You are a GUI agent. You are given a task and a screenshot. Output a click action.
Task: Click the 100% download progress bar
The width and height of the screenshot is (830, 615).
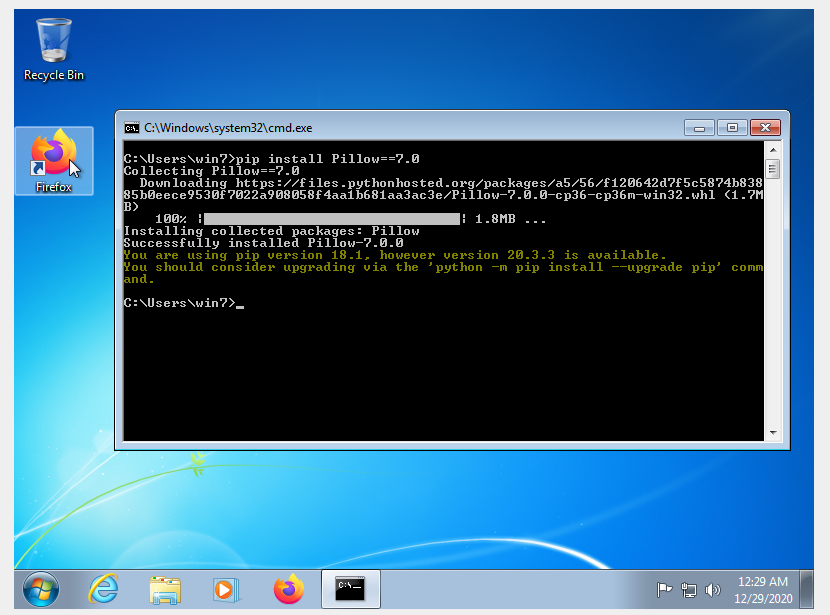[x=332, y=219]
